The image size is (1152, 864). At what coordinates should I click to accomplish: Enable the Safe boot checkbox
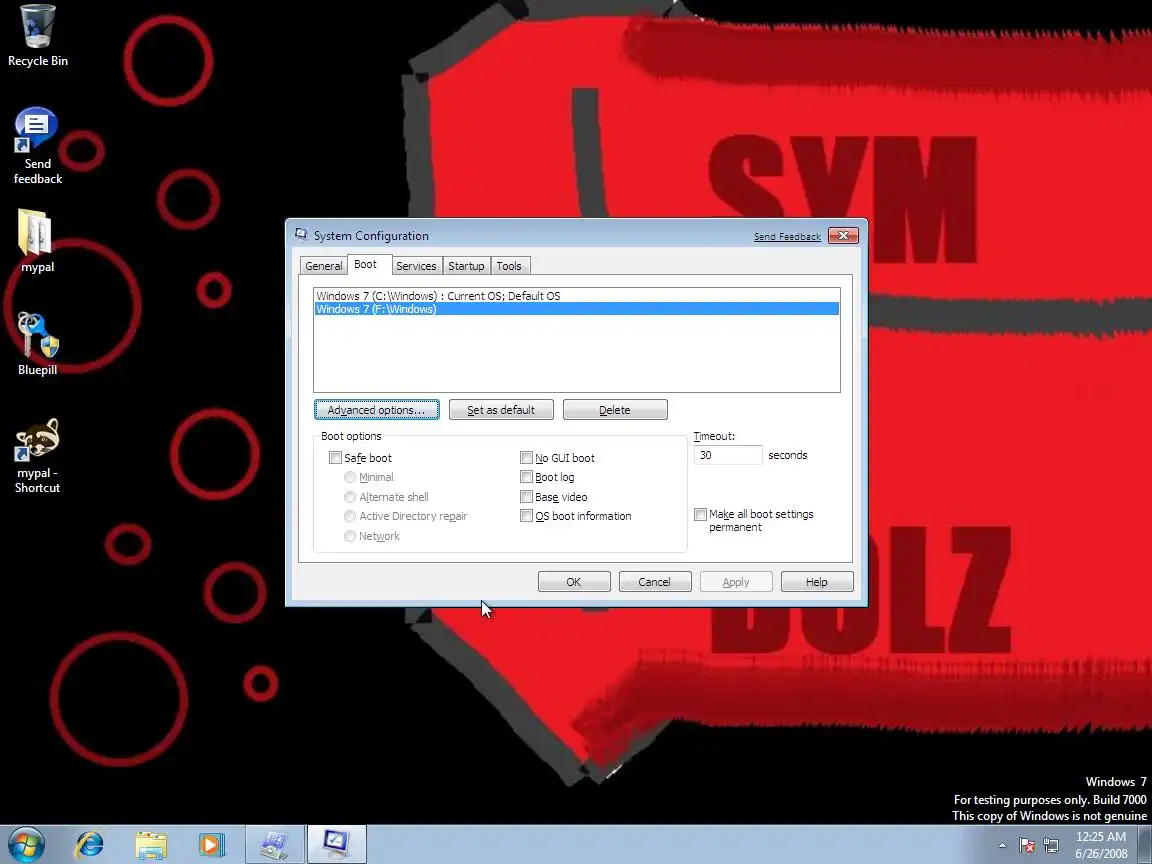pos(335,458)
